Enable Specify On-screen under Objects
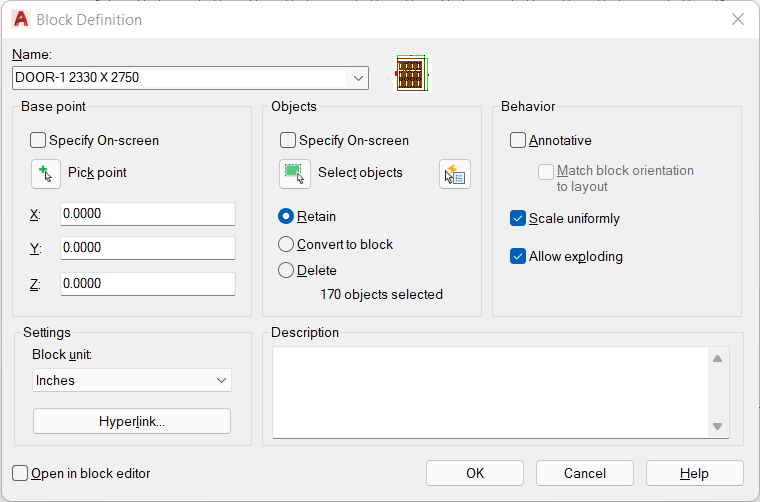 288,141
